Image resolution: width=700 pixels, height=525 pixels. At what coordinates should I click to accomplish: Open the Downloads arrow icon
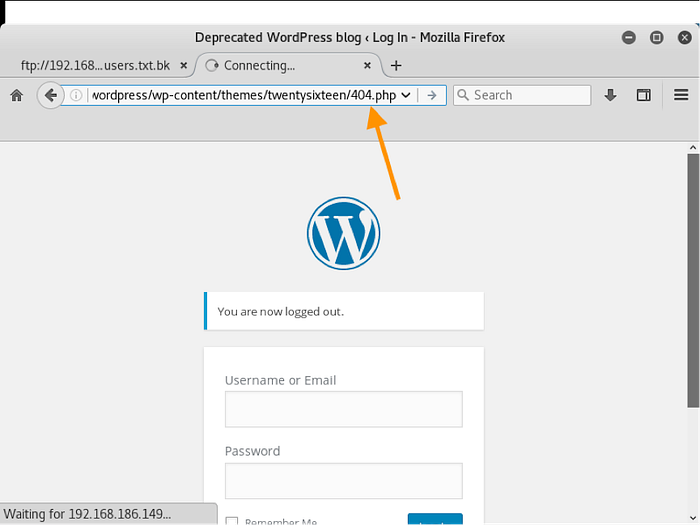tap(611, 95)
